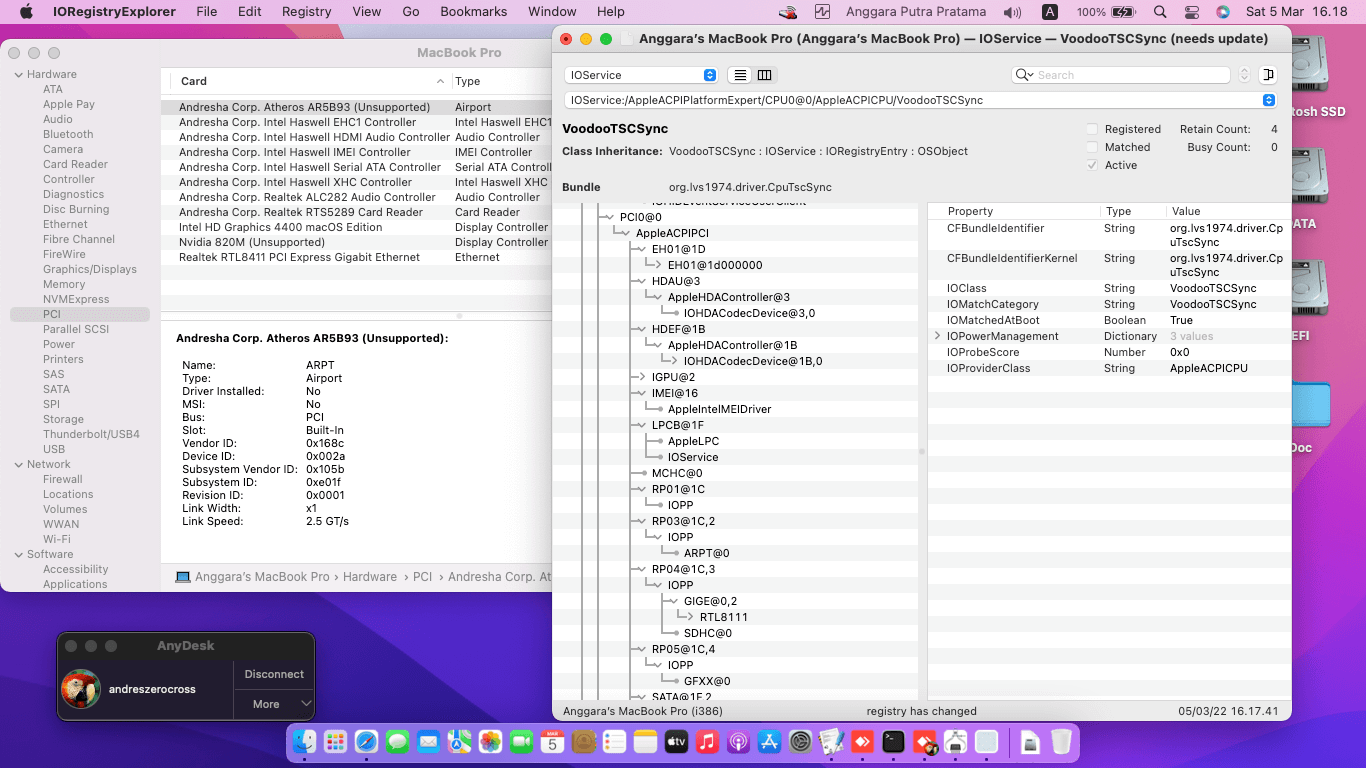Open Mail from the Dock
Screen dimensions: 1366x768
[428, 741]
